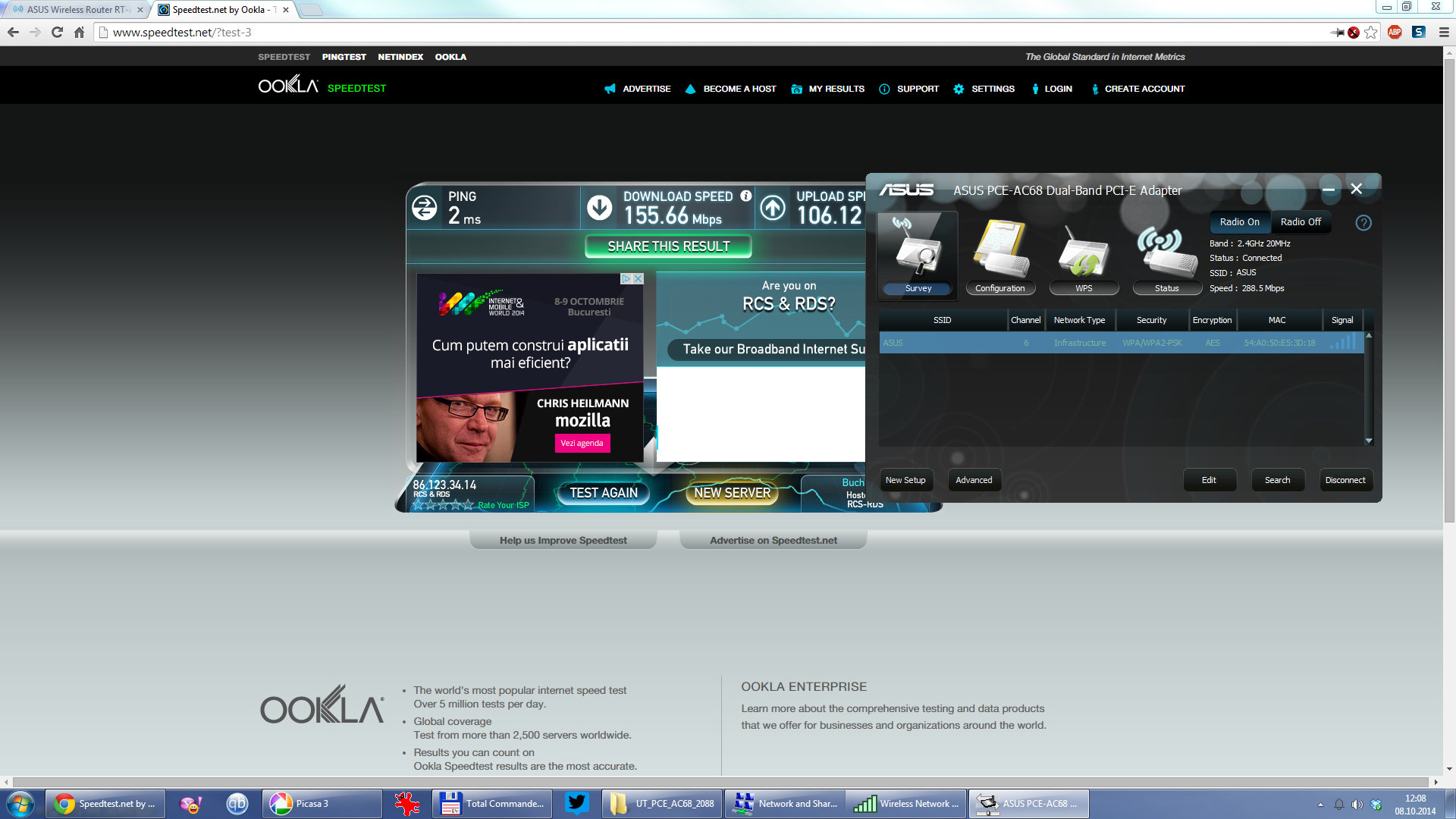The image size is (1456, 819).
Task: Show hidden system tray icons arrow
Action: click(x=1320, y=805)
